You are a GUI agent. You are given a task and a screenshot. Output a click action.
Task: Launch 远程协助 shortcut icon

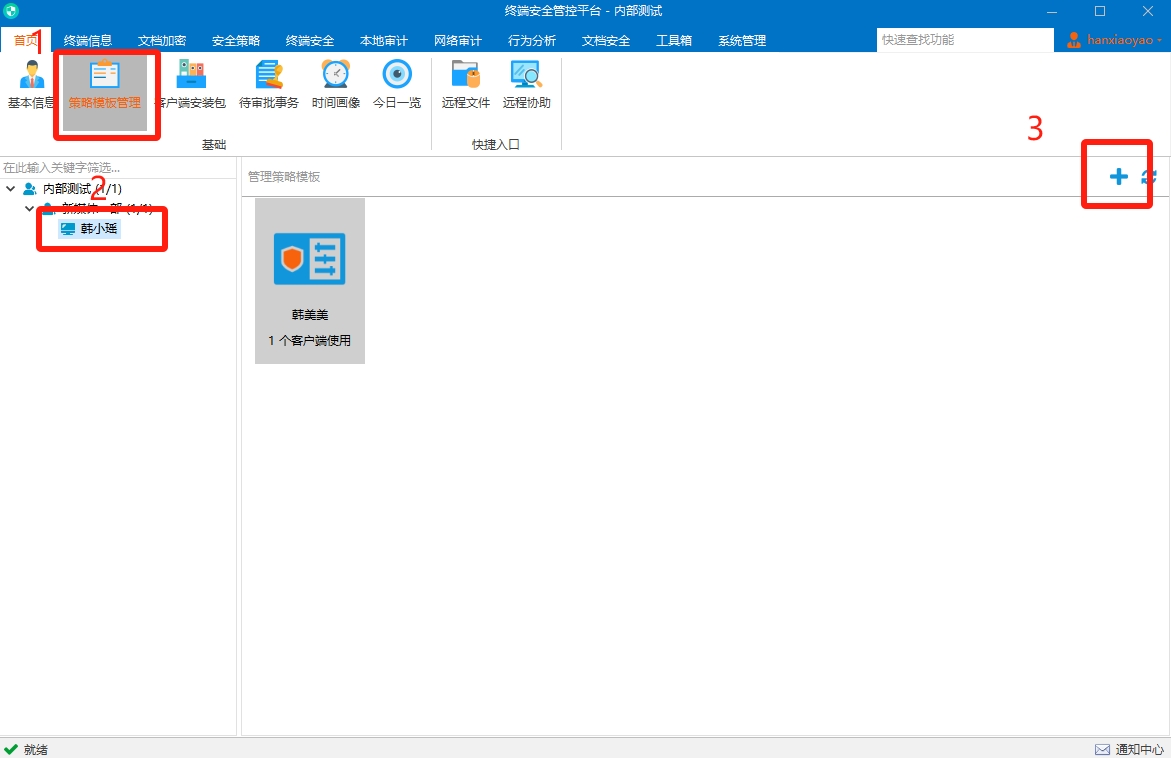527,84
